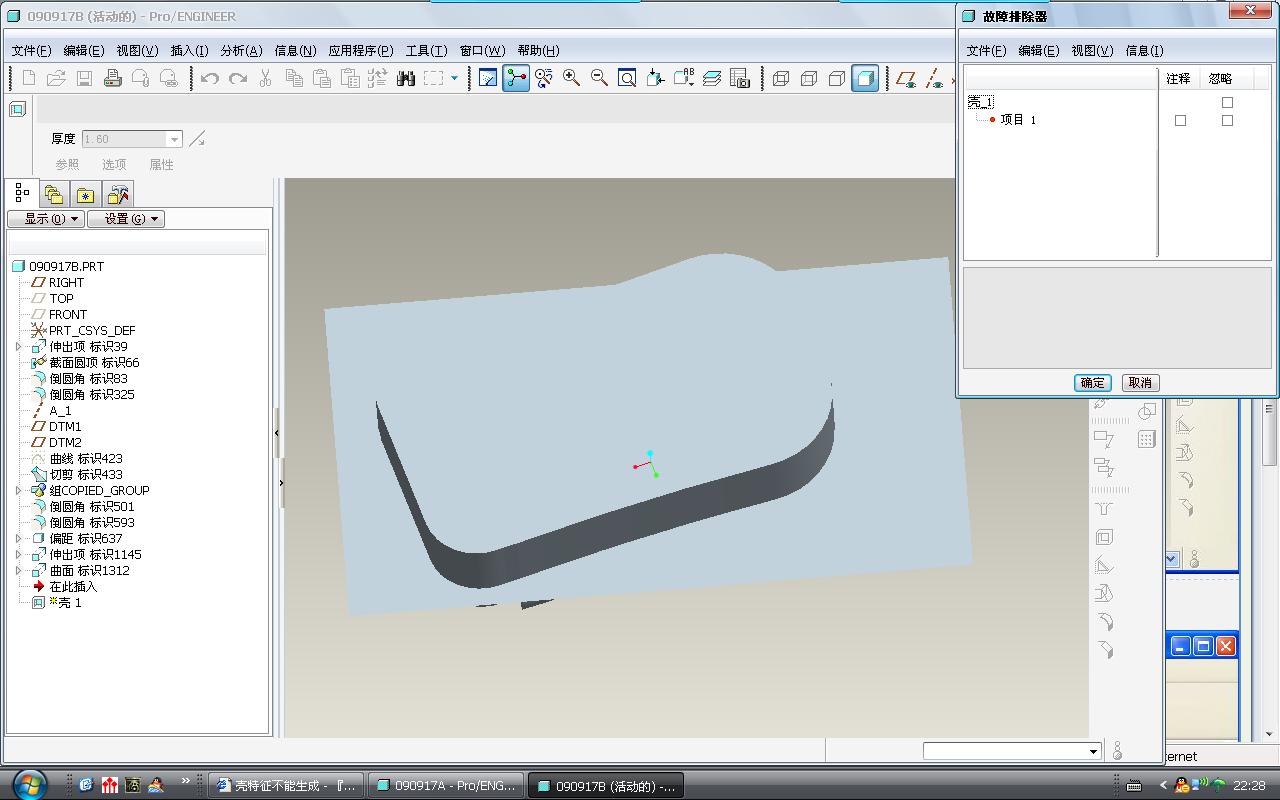Click the save disk icon
The image size is (1280, 800).
tap(85, 78)
